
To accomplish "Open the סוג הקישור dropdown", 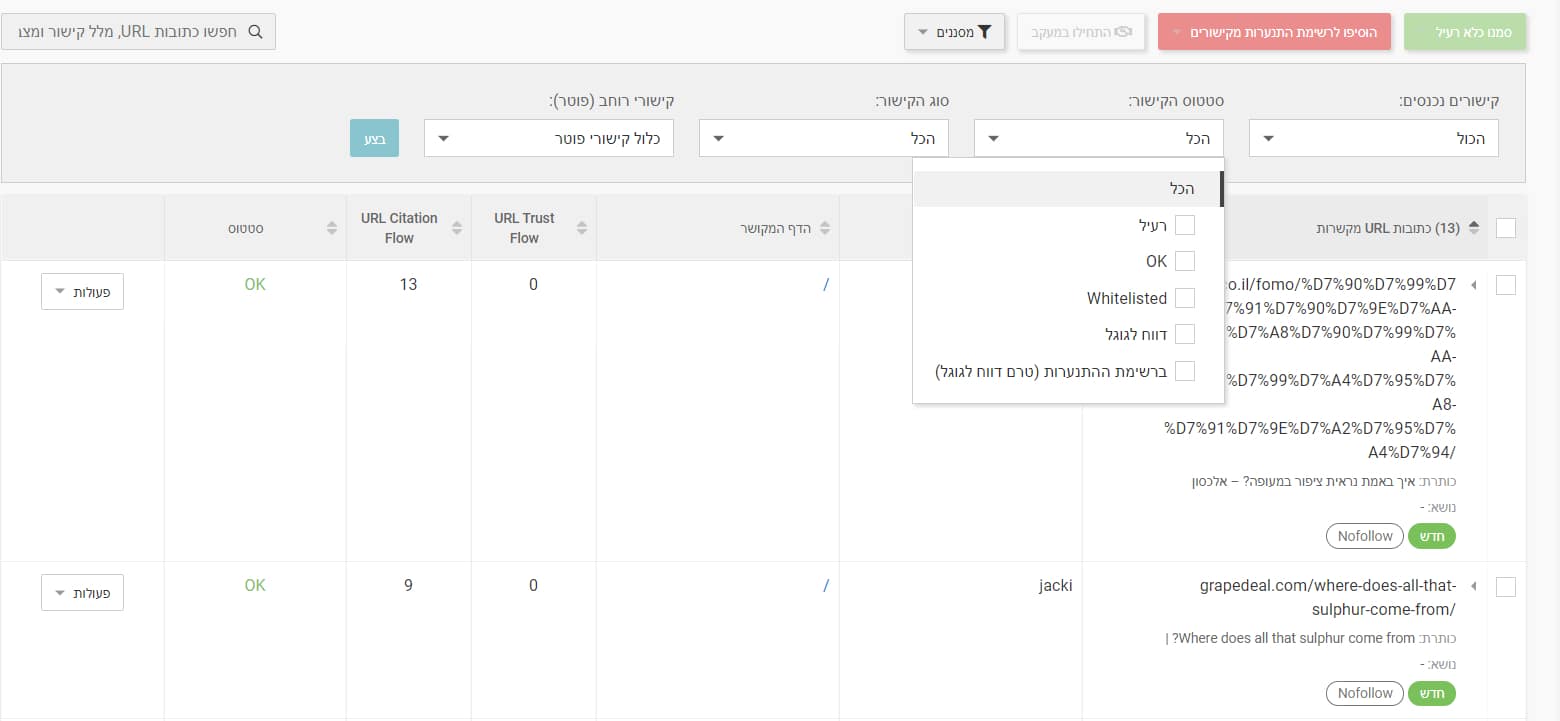I will (823, 138).
